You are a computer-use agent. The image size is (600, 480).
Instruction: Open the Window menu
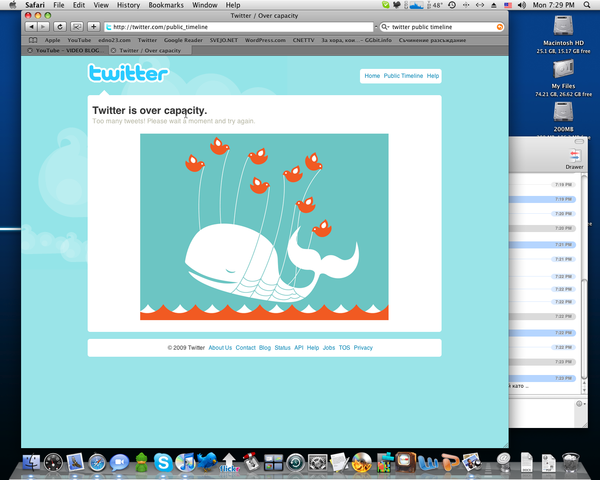(205, 5)
